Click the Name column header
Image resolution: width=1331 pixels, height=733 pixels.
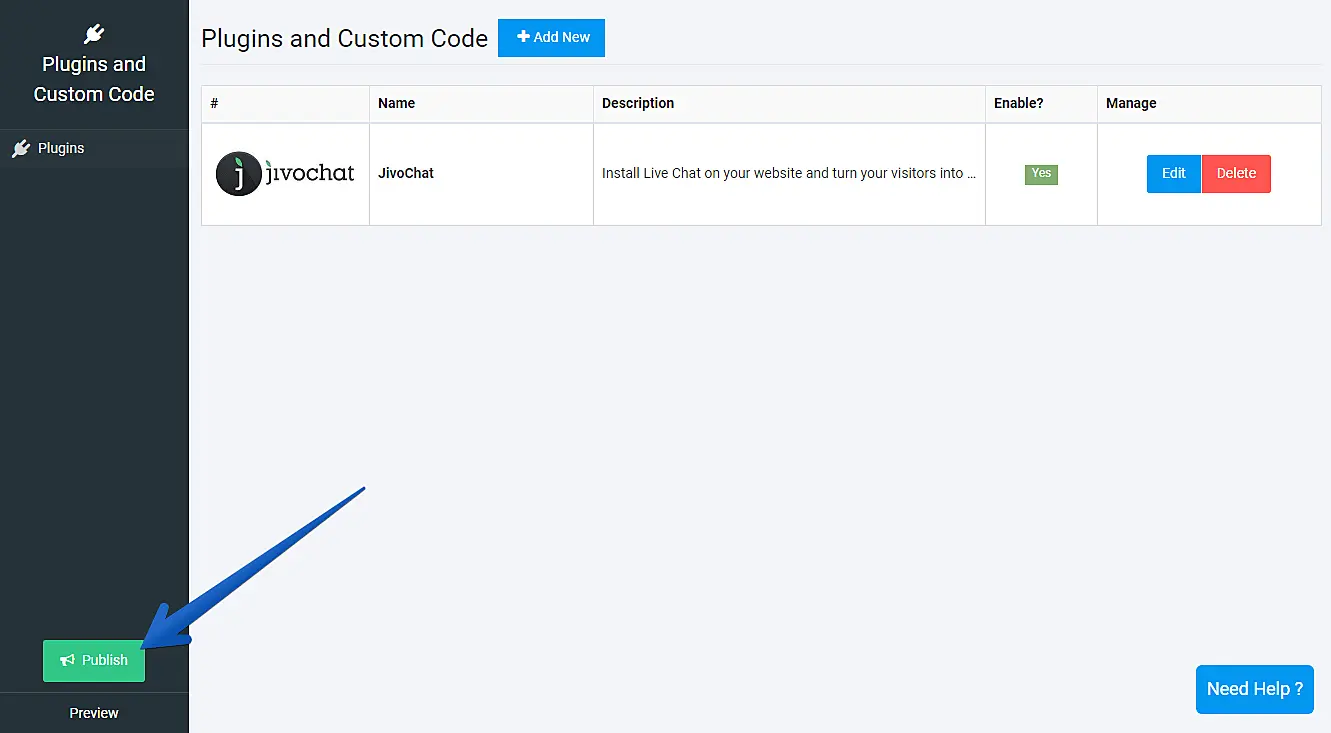(396, 103)
